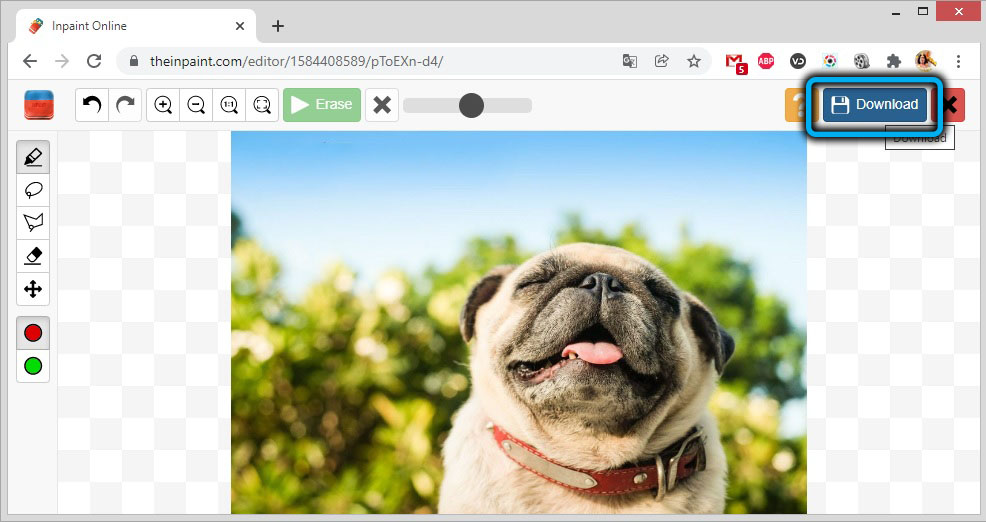Open the Chrome three-dot menu

click(x=958, y=61)
